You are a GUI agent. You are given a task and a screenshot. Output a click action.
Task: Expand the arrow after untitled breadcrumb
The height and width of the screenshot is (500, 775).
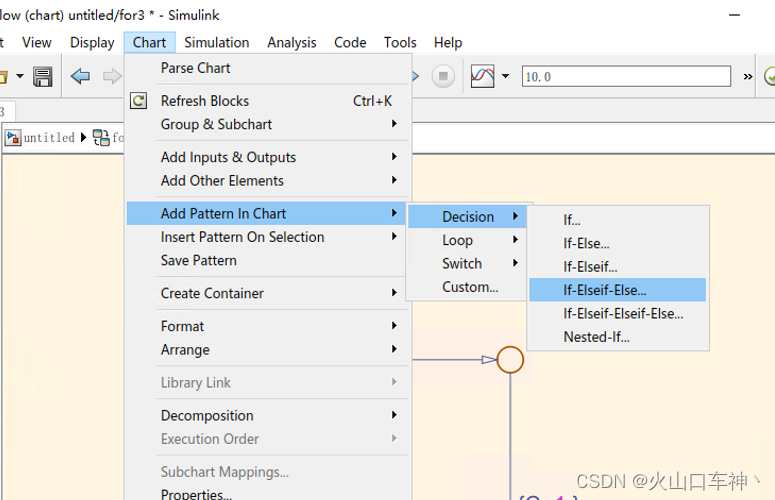pos(83,137)
